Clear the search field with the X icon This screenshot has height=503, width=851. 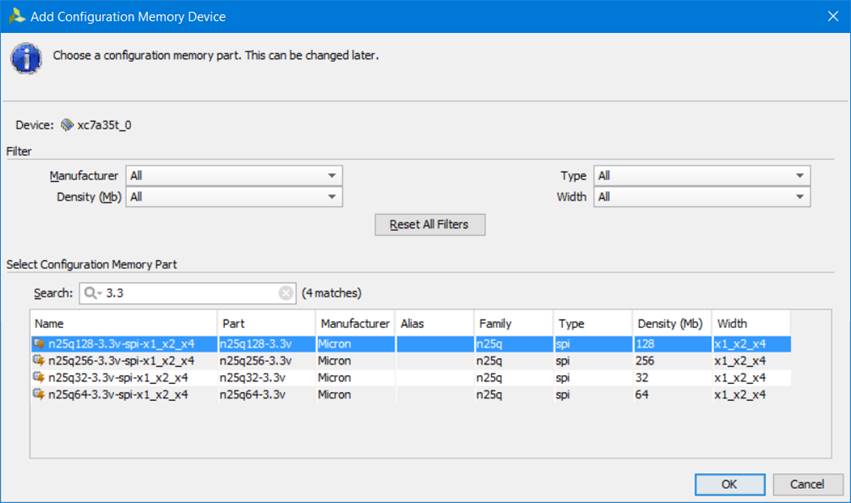[x=286, y=293]
